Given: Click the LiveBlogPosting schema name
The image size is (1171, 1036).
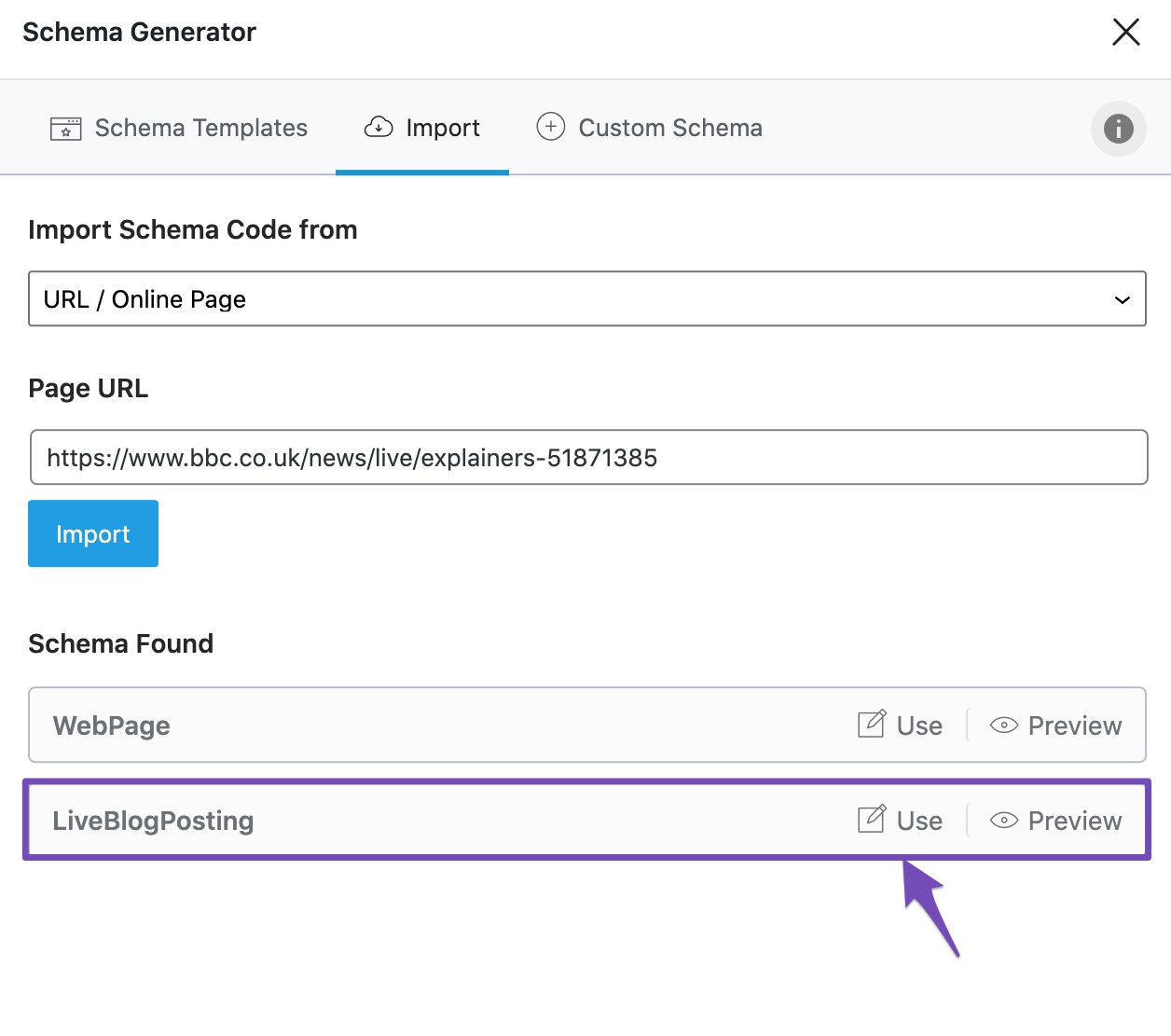Looking at the screenshot, I should (153, 821).
